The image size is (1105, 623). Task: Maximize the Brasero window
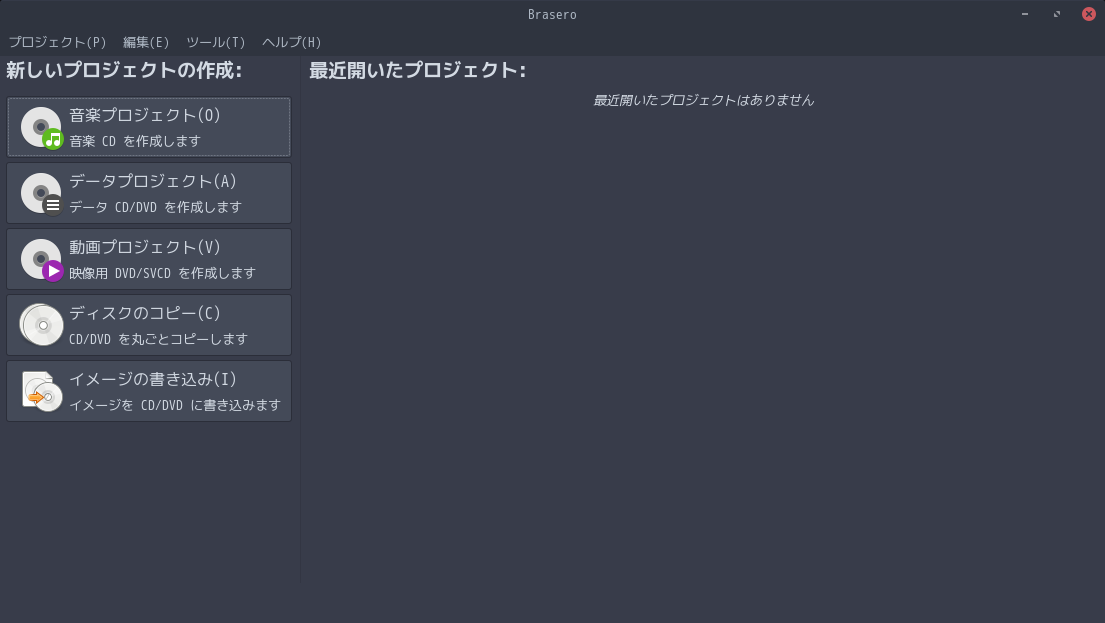(1056, 14)
